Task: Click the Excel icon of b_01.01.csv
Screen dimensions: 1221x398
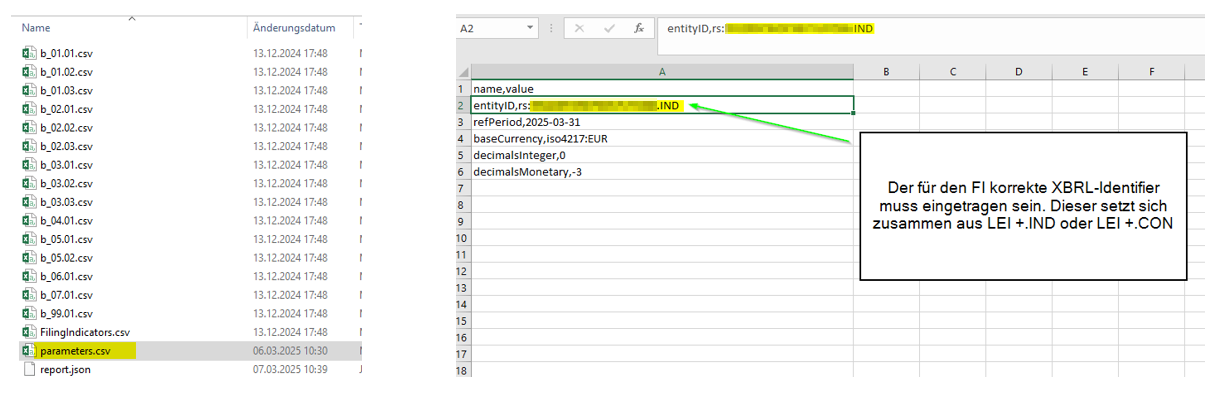Action: pyautogui.click(x=29, y=53)
